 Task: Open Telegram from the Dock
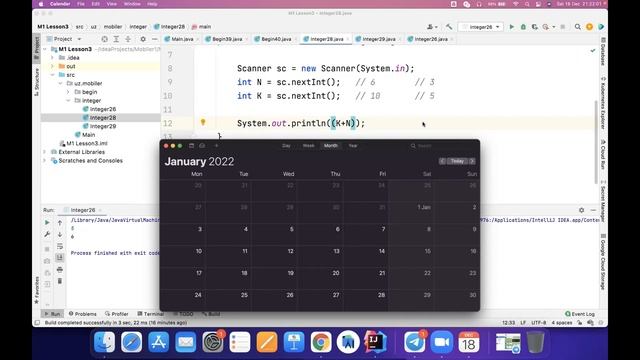coord(415,342)
